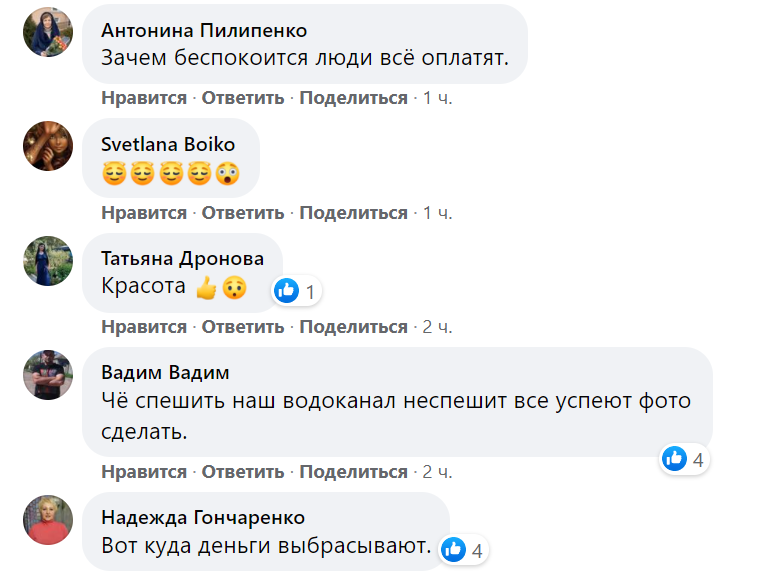Click the 1 ч. timestamp on Антонина Пилипенко's comment
Viewport: 775px width, 575px height.
tap(438, 98)
